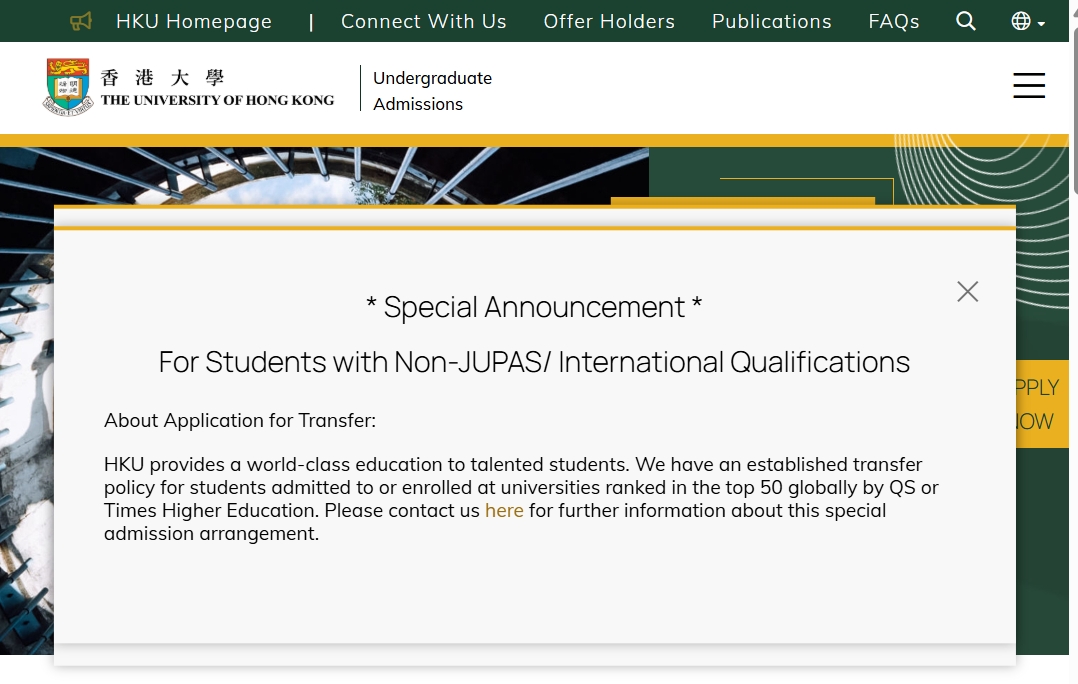
Task: Follow the "here" contact link
Action: click(x=504, y=510)
